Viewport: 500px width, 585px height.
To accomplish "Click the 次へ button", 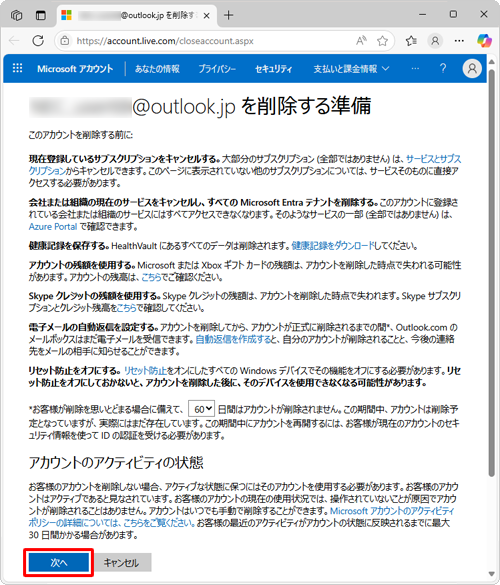I will click(x=59, y=562).
